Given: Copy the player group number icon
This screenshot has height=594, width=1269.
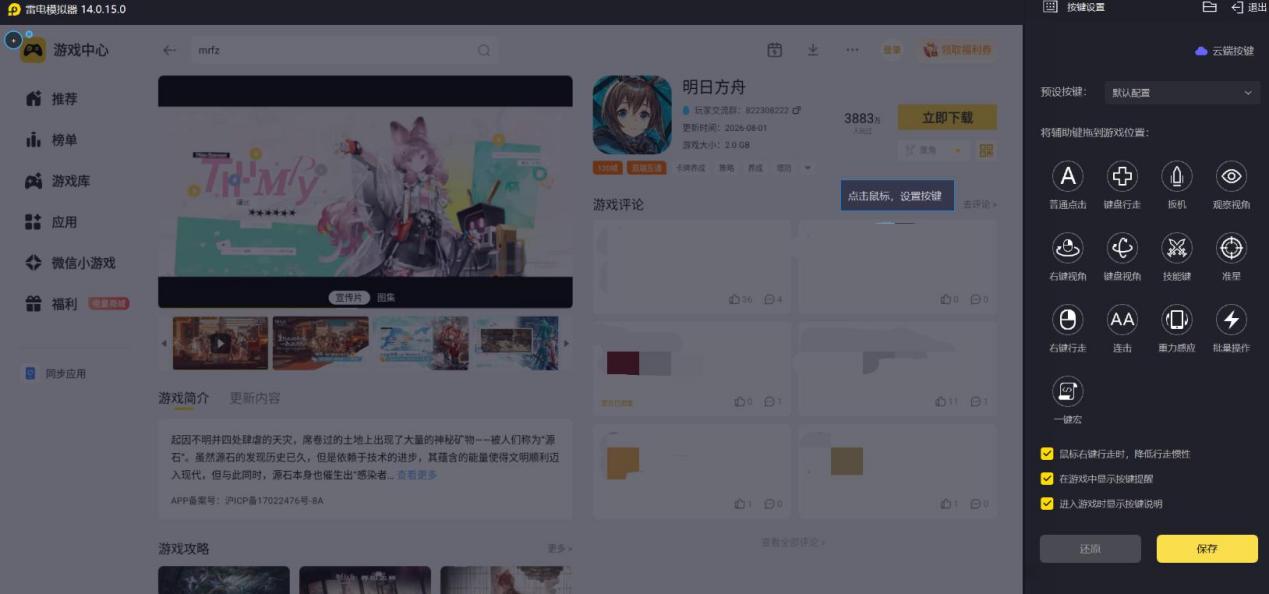Looking at the screenshot, I should pyautogui.click(x=797, y=110).
